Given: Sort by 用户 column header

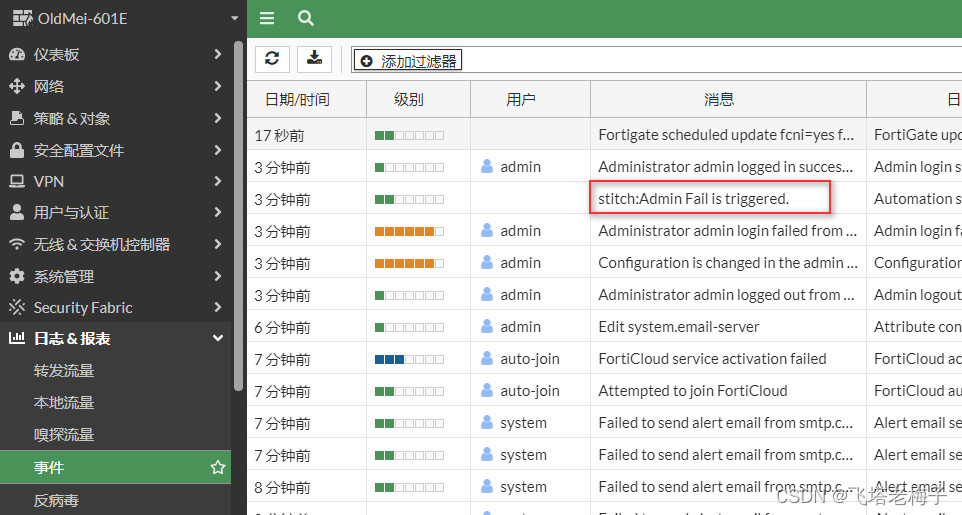Looking at the screenshot, I should pyautogui.click(x=531, y=99).
